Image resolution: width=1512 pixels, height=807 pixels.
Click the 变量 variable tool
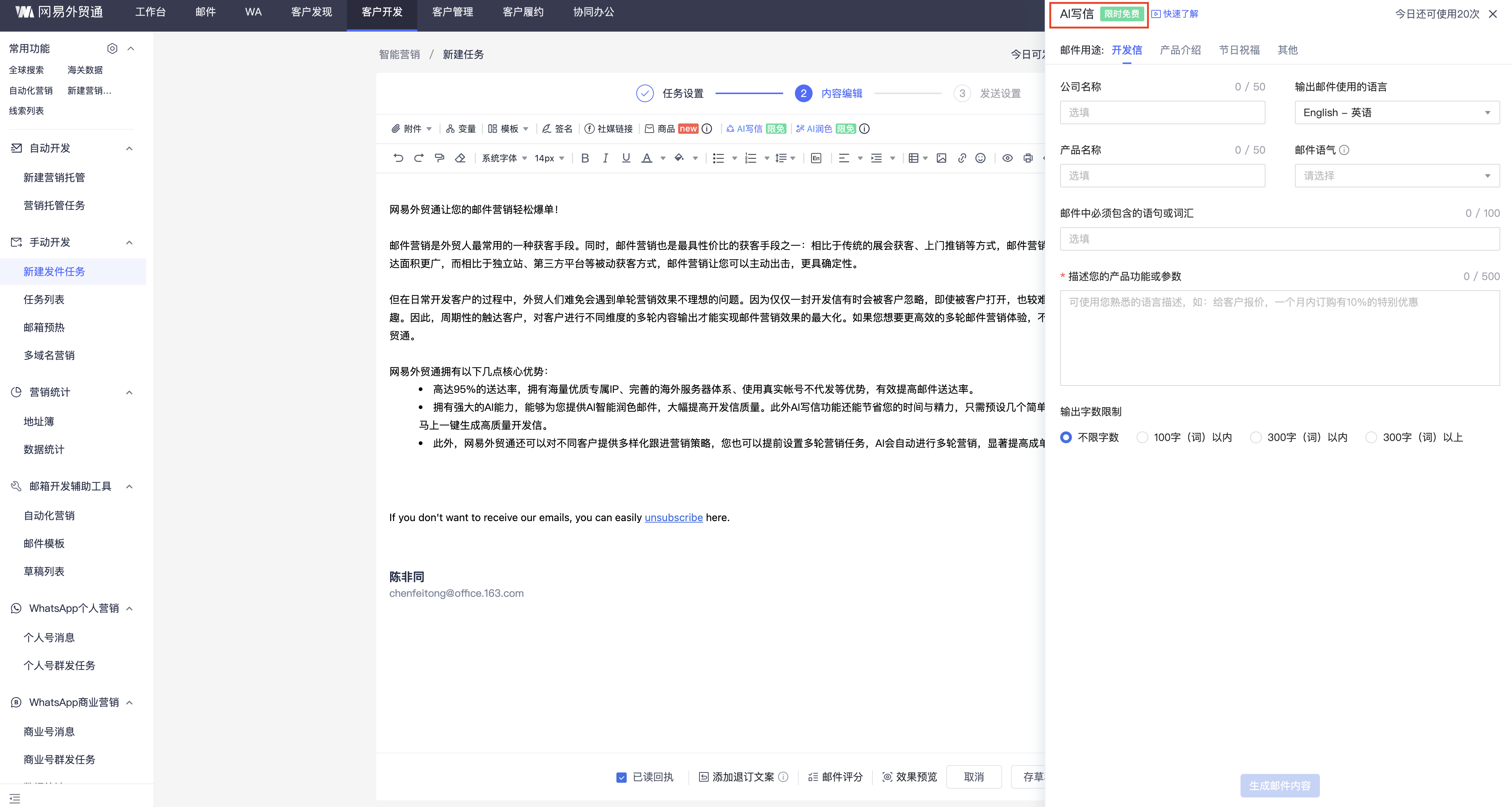pos(461,129)
